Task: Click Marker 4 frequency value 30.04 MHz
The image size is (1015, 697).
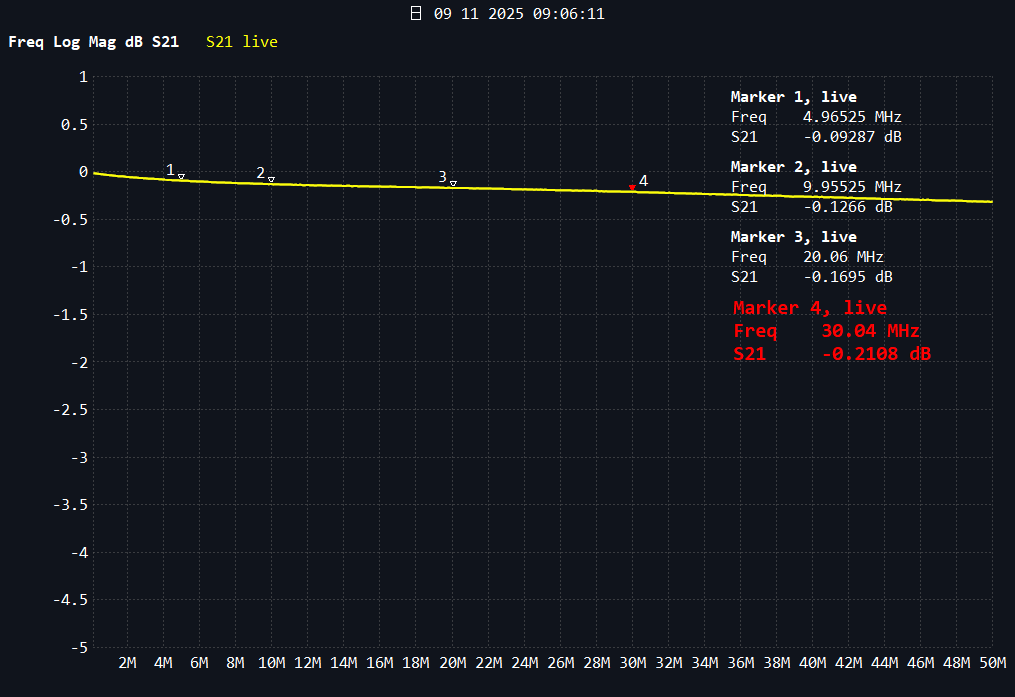Action: click(x=870, y=331)
